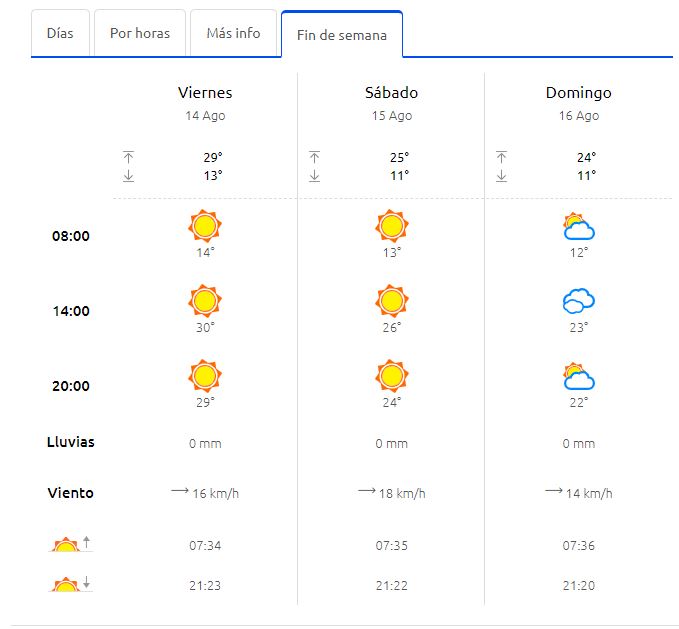Select the Domingo day heading
Viewport: 679px width, 629px height.
click(579, 93)
